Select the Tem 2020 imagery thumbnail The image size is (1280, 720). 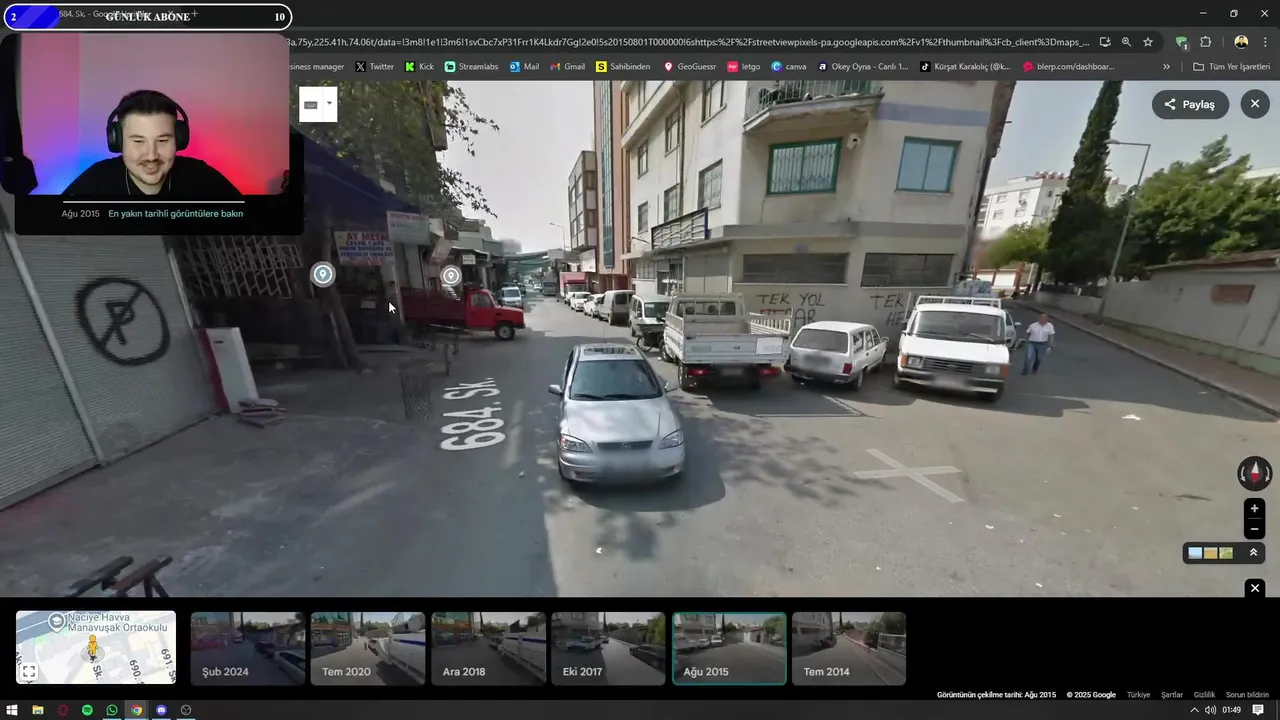point(368,648)
